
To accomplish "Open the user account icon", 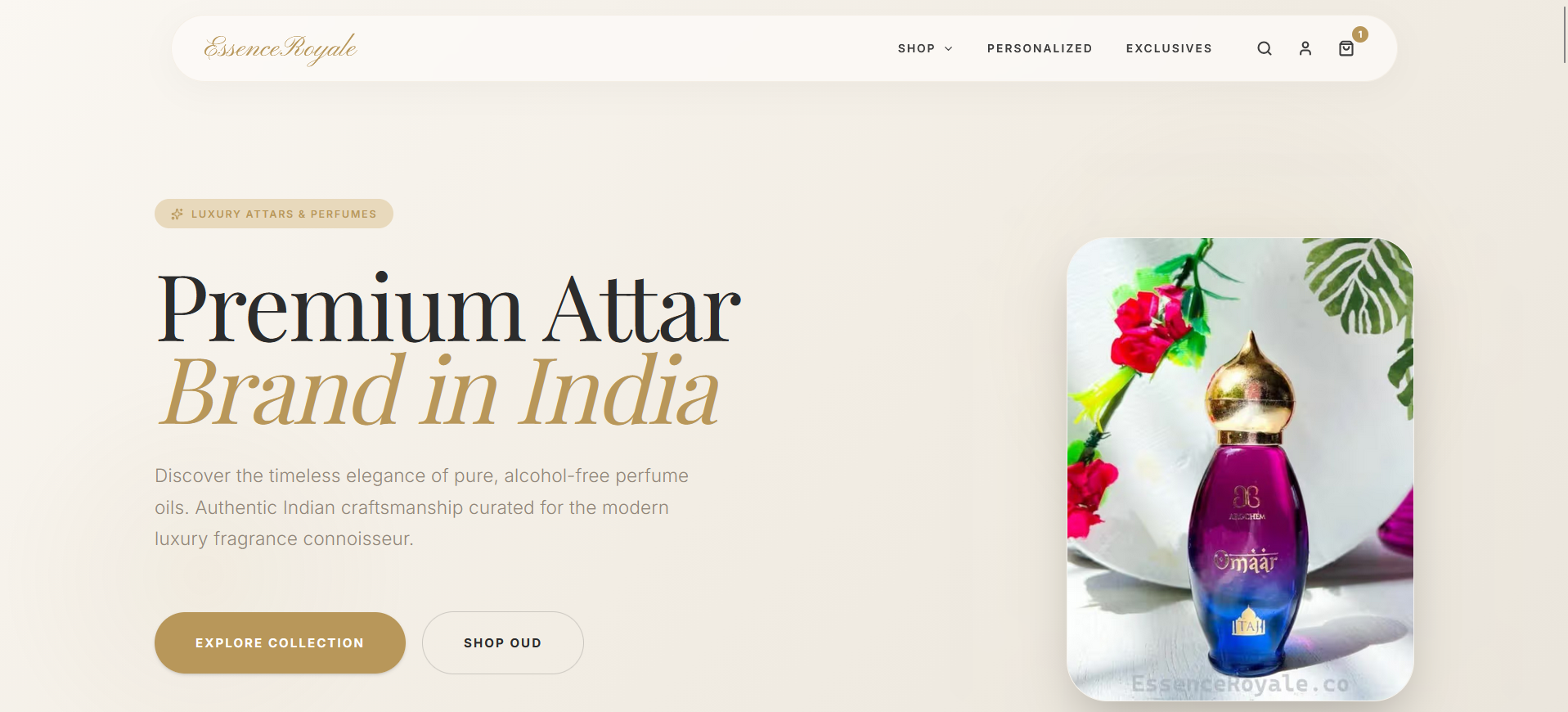I will 1305,48.
